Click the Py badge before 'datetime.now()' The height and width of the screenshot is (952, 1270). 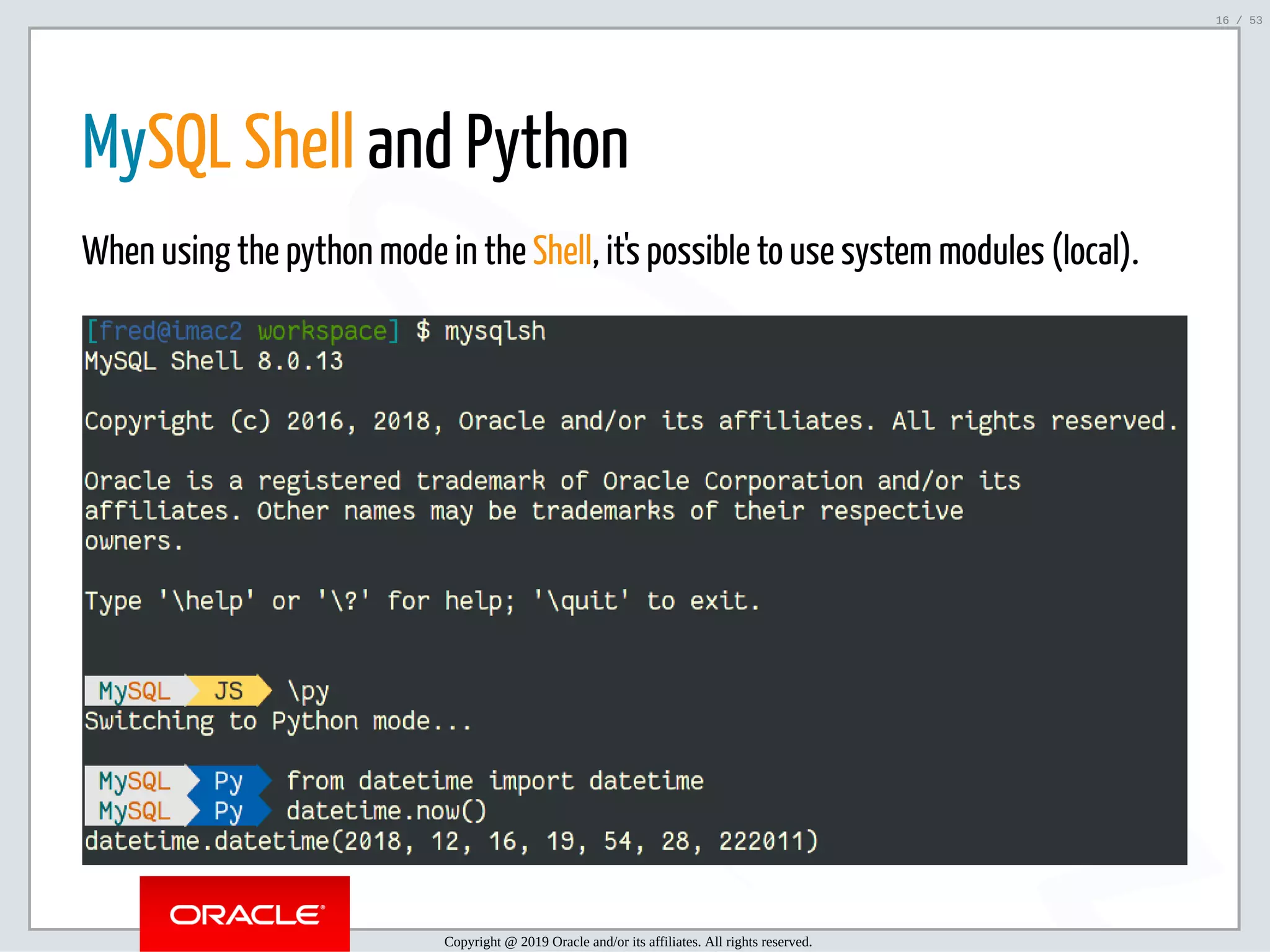point(229,811)
